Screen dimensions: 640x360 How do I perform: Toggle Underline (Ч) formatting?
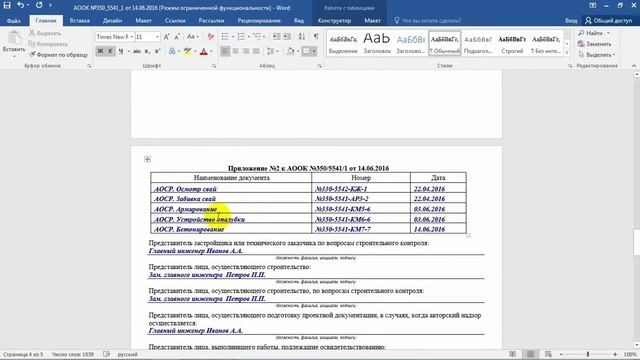[121, 51]
